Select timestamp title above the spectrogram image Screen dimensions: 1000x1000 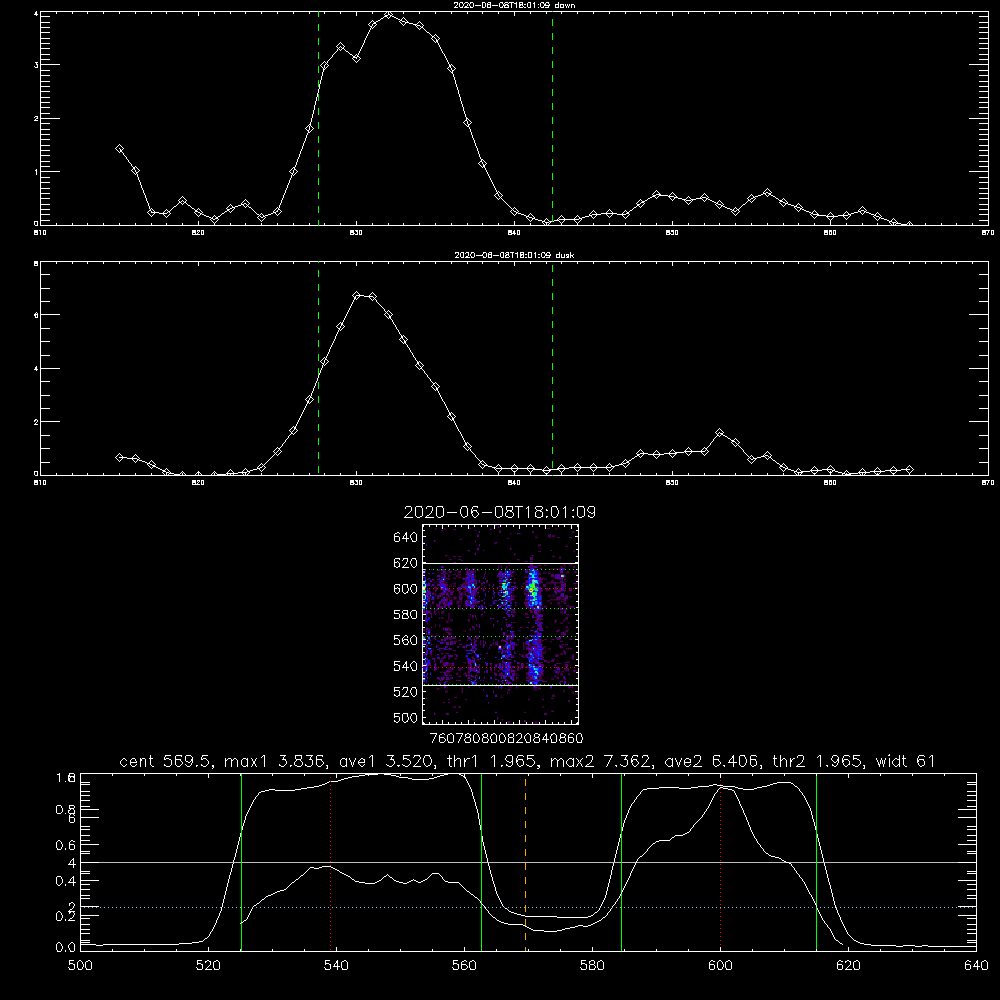[x=500, y=512]
